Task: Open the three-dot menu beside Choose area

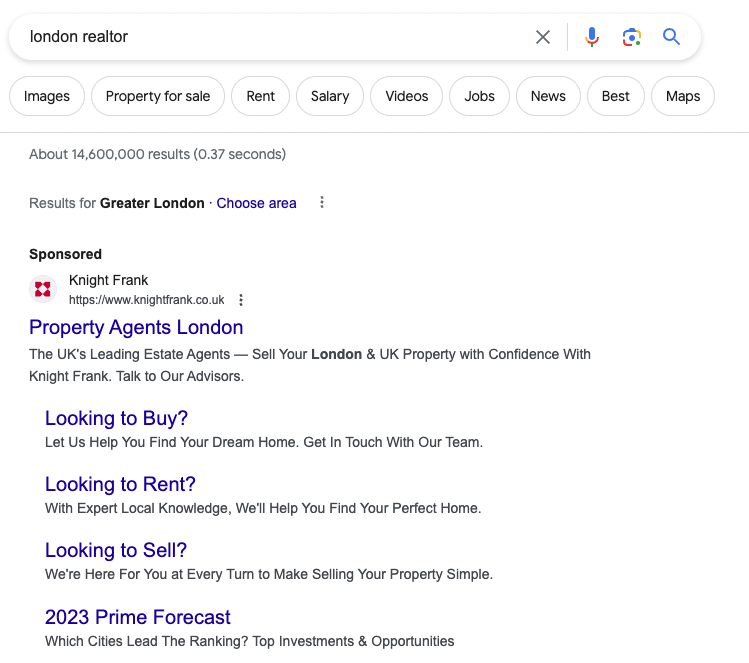Action: point(322,203)
